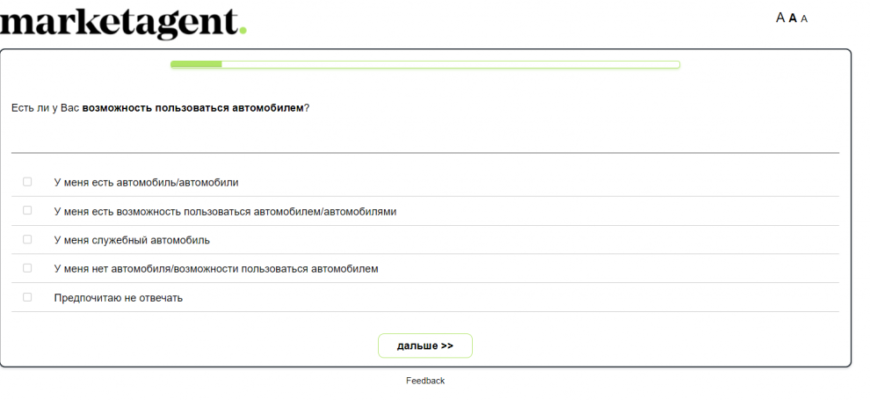Tick the checkbox for 'У меня есть возможность пользоваться автомобилем/автомобилями'

click(x=27, y=210)
